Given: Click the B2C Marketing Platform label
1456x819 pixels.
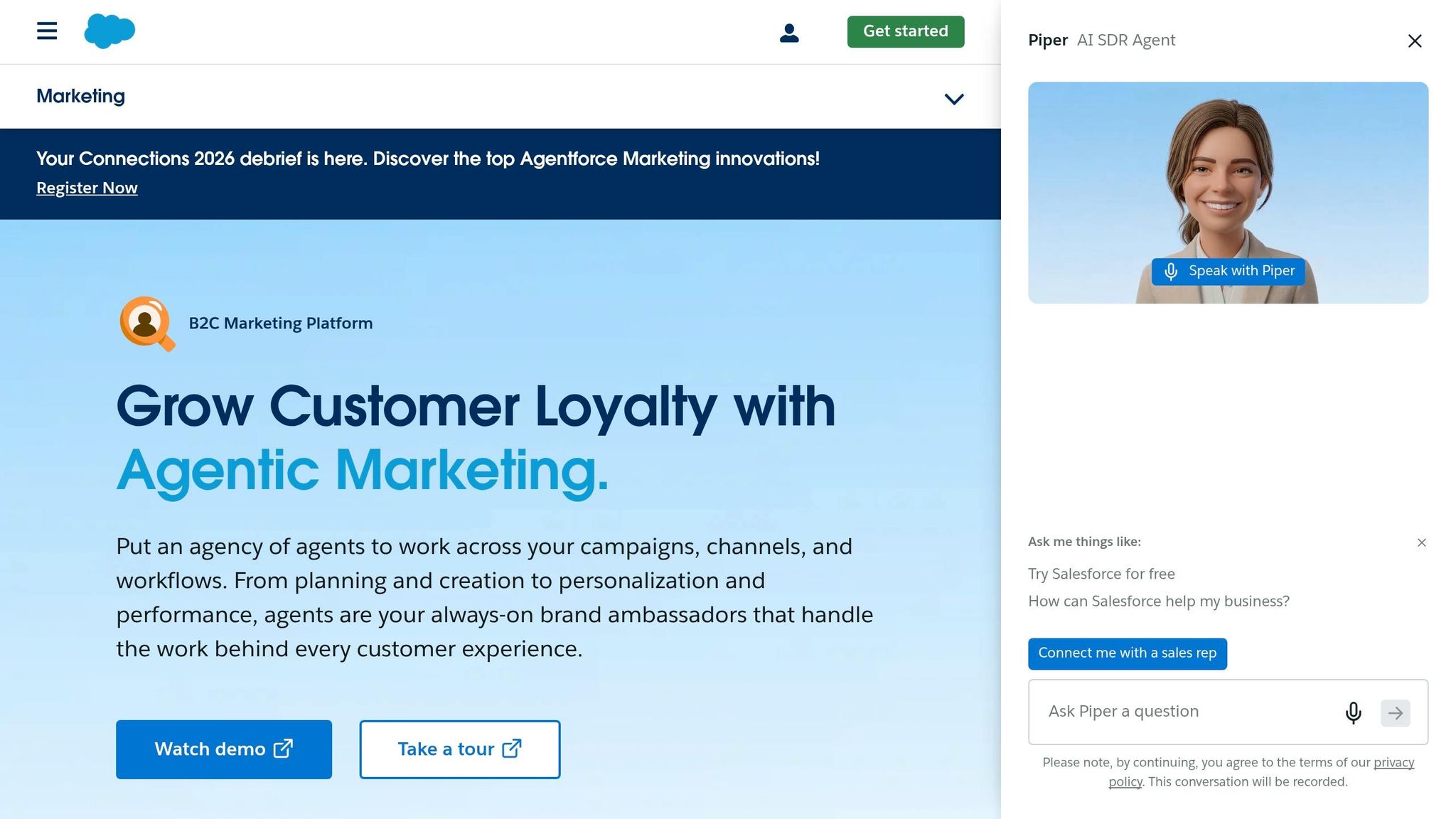Looking at the screenshot, I should pyautogui.click(x=281, y=323).
